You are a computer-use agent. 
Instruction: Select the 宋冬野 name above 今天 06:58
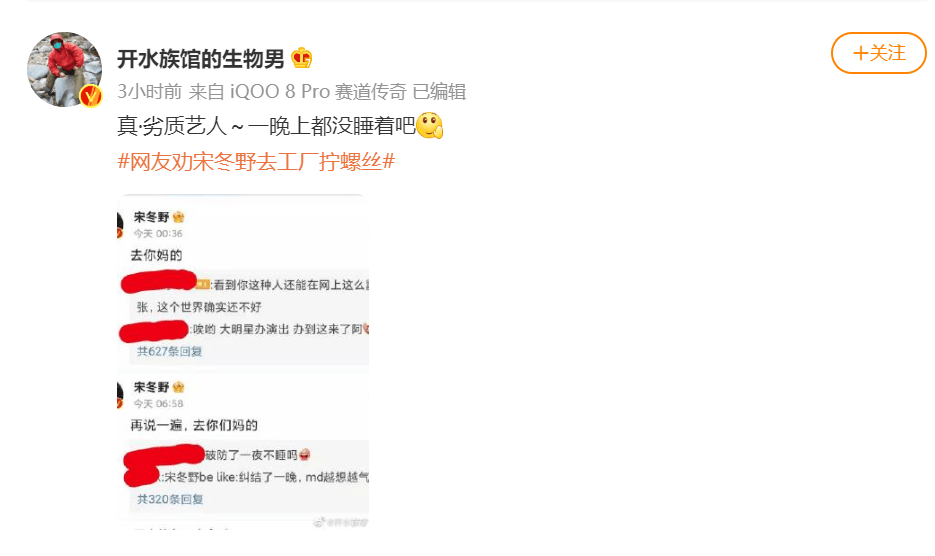pos(151,387)
